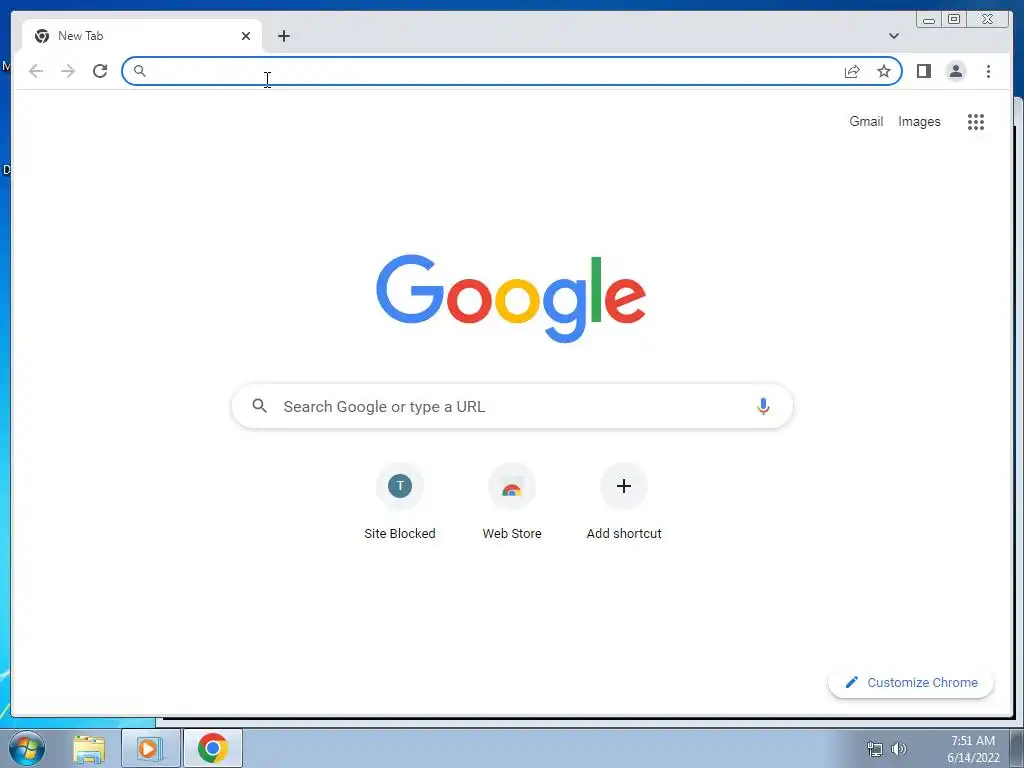
Task: Go back using the back arrow
Action: (x=36, y=71)
